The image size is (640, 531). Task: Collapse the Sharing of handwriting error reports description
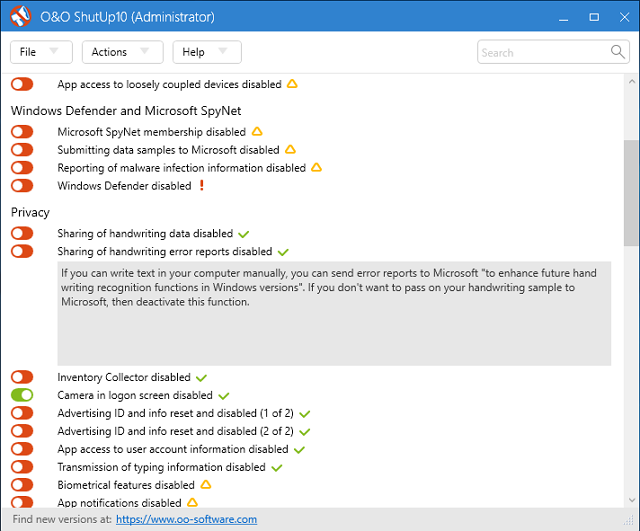point(164,251)
